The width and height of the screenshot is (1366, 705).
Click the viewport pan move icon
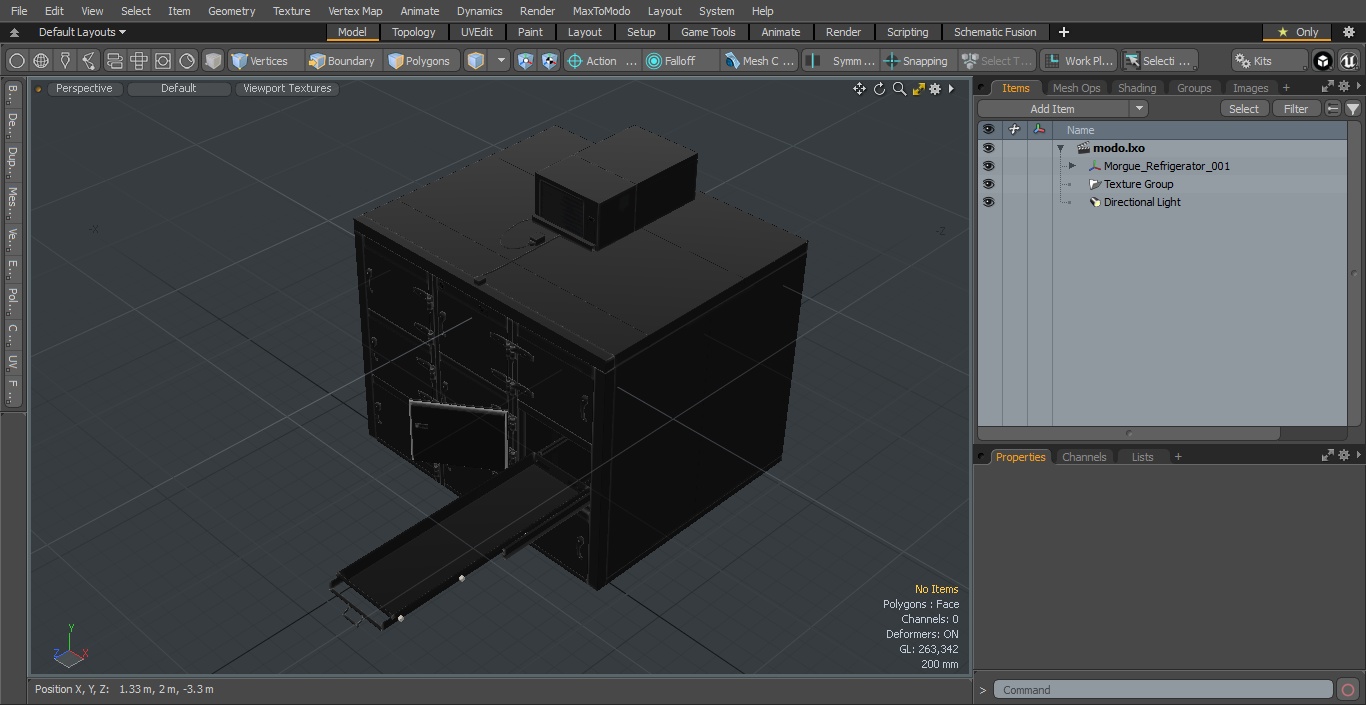[859, 89]
